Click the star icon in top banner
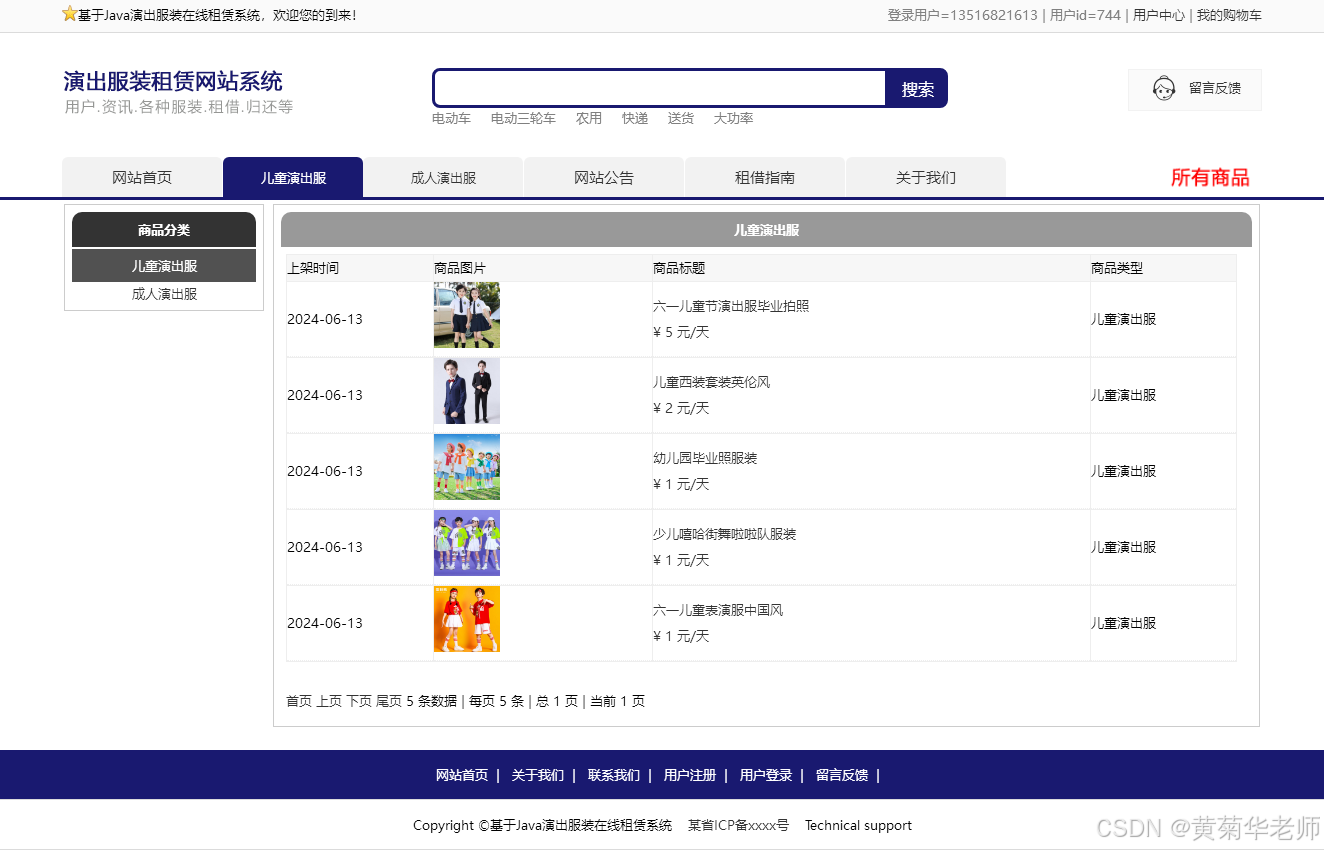This screenshot has height=850, width=1324. pos(69,14)
